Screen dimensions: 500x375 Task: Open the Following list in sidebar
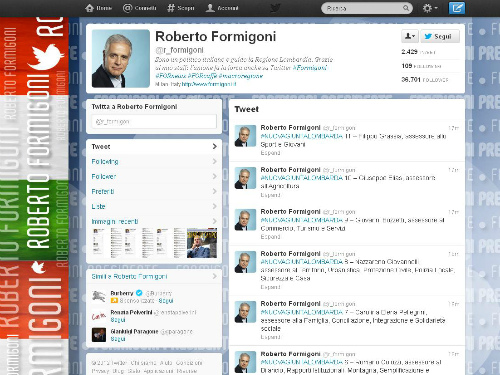point(154,162)
